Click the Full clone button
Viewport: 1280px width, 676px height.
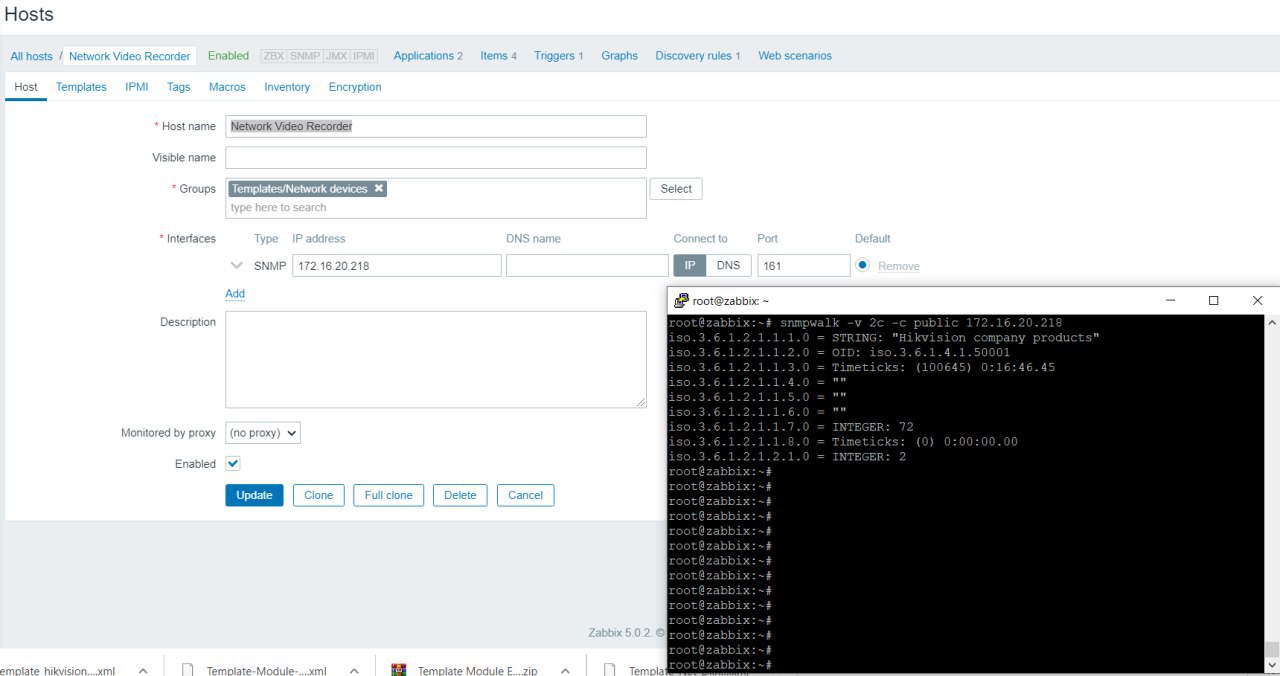pyautogui.click(x=389, y=495)
